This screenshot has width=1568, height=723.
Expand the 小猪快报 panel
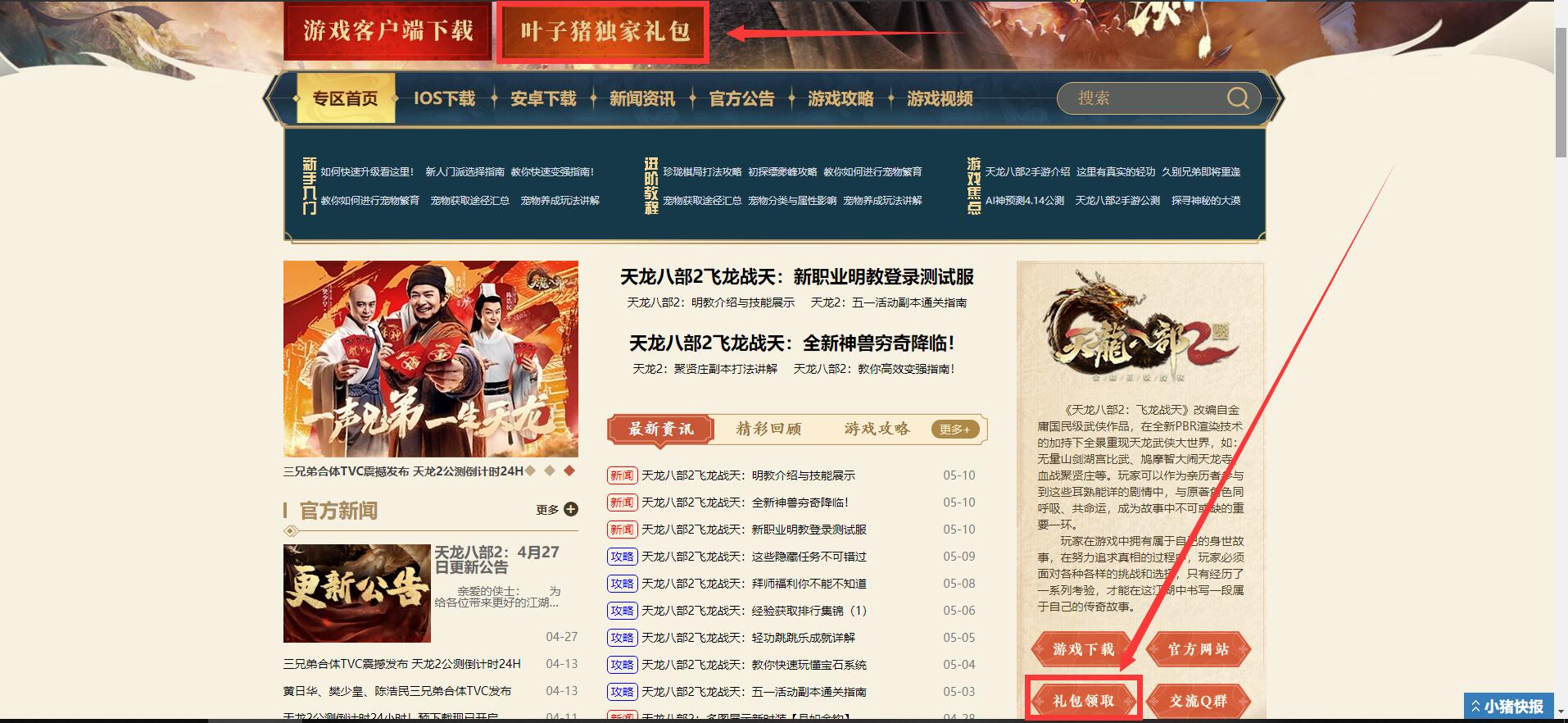1507,706
